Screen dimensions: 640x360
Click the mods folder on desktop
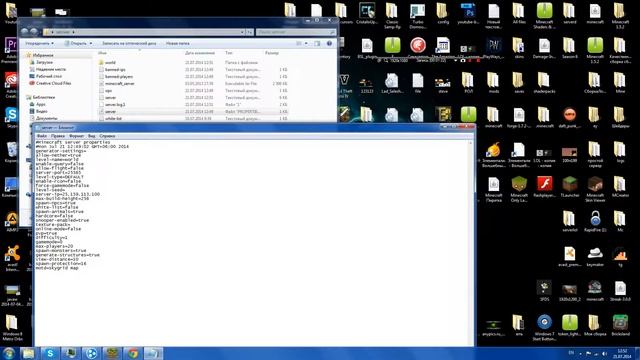pyautogui.click(x=493, y=83)
